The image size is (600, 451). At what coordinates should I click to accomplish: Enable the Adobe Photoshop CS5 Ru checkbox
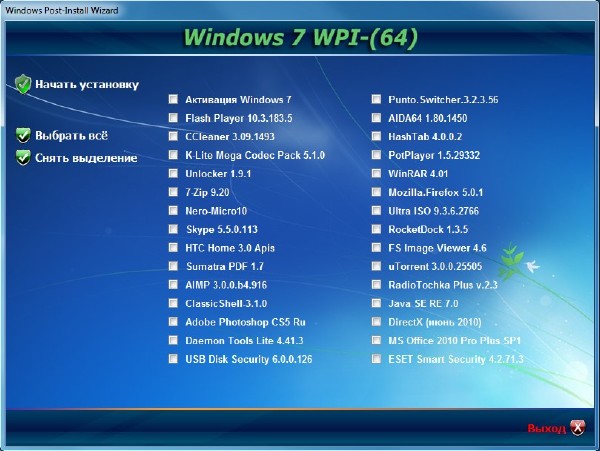174,323
